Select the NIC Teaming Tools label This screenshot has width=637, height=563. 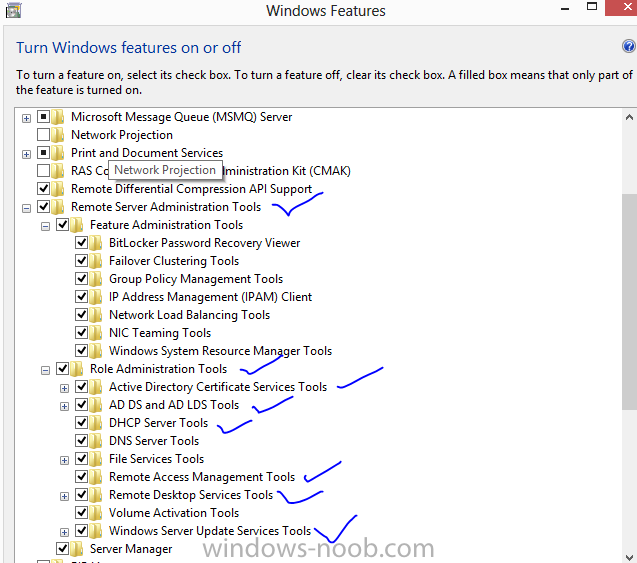160,333
